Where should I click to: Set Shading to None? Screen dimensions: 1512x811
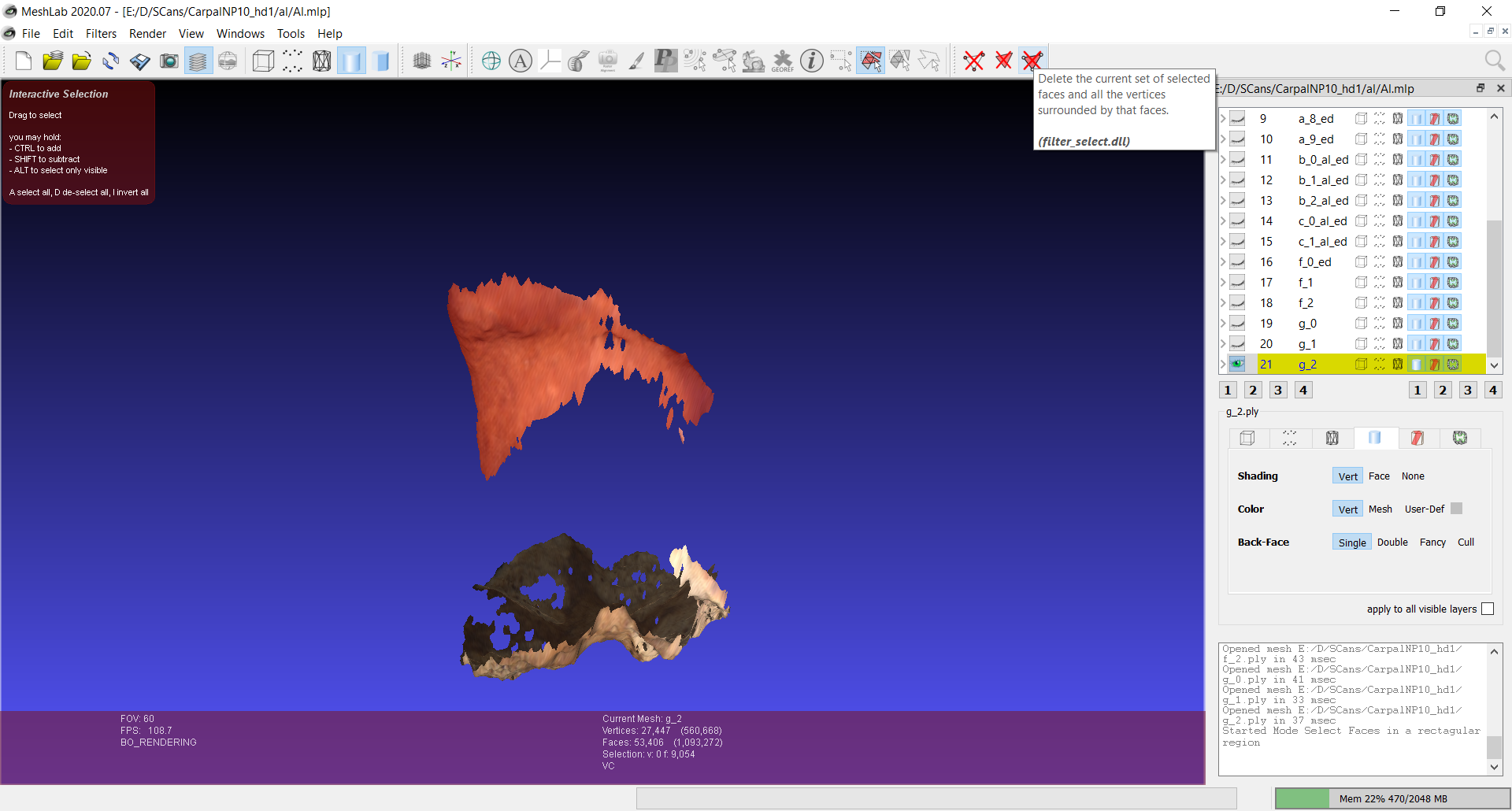tap(1413, 476)
